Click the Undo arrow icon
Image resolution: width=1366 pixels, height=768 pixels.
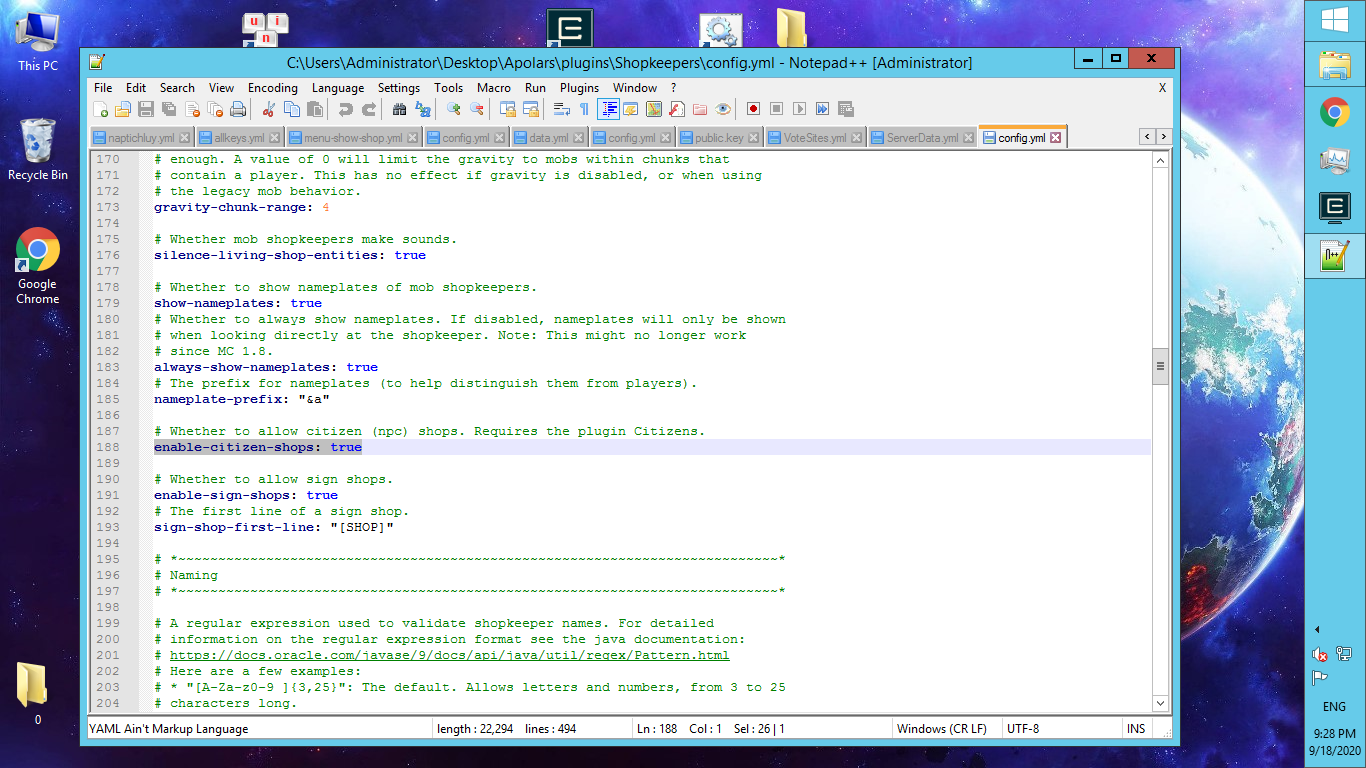(x=345, y=109)
